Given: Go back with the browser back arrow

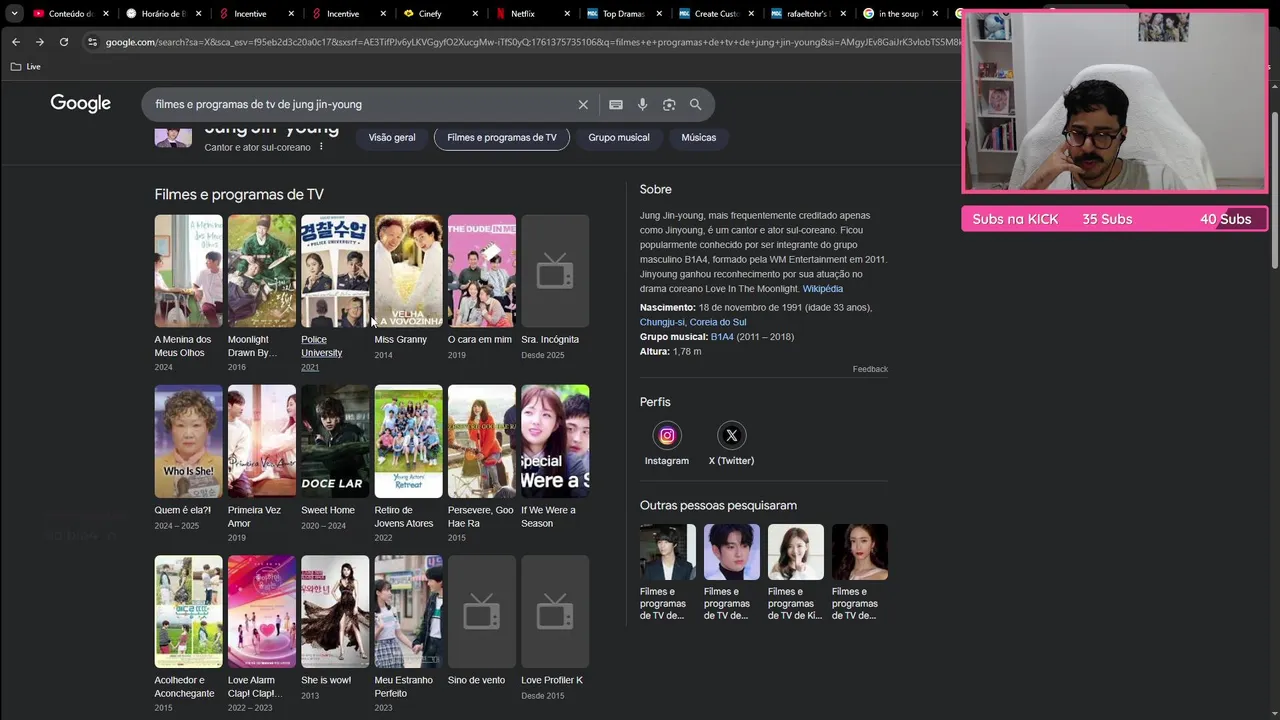Looking at the screenshot, I should point(15,42).
